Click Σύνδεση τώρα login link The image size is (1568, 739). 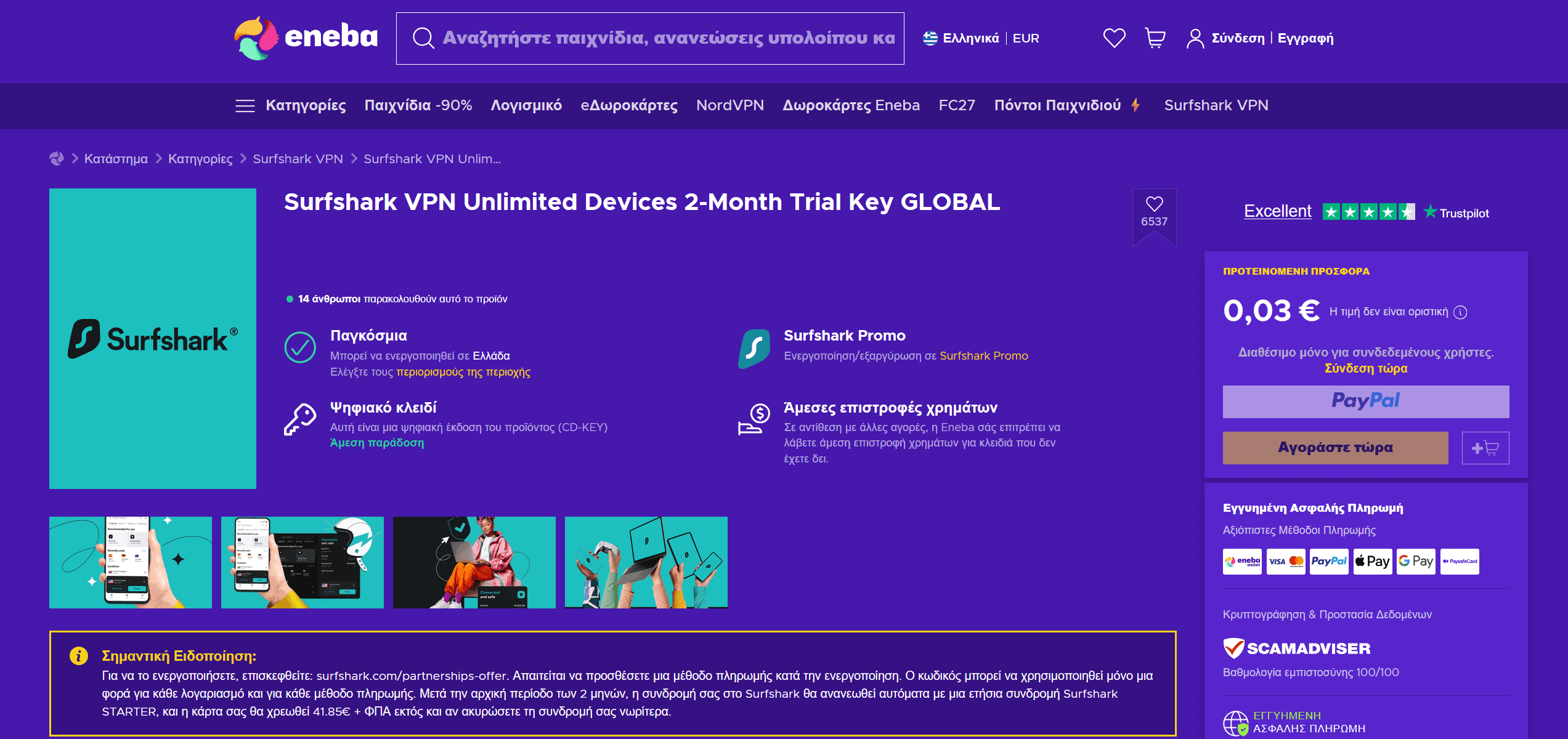1366,368
